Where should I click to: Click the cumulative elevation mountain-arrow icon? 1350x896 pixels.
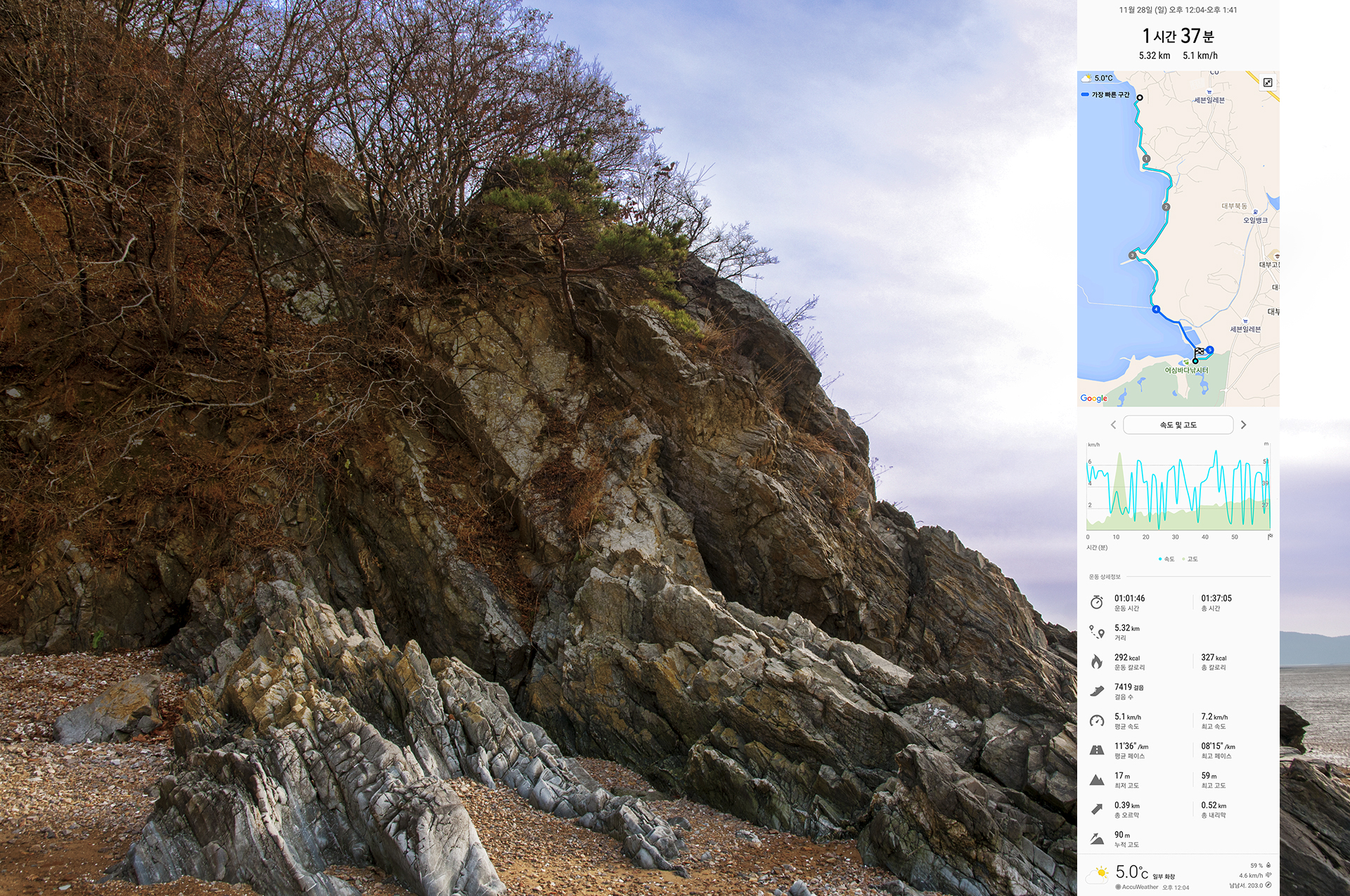pos(1096,839)
